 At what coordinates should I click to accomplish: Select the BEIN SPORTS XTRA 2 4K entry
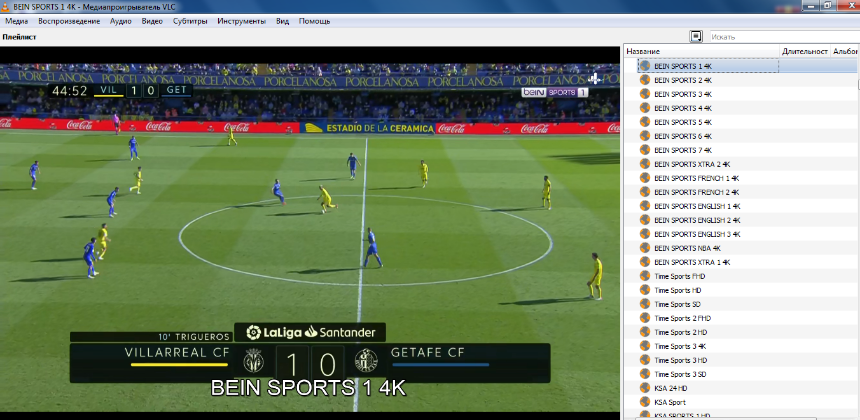(x=692, y=164)
